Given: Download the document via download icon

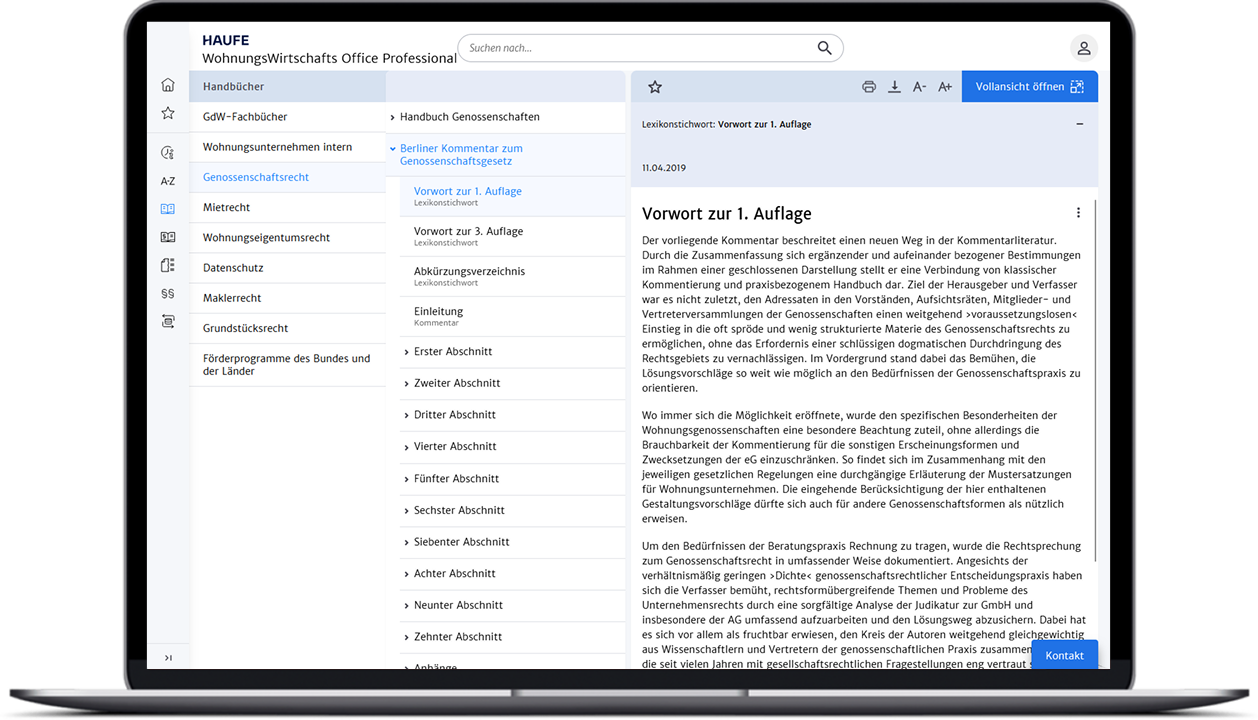Looking at the screenshot, I should point(894,87).
